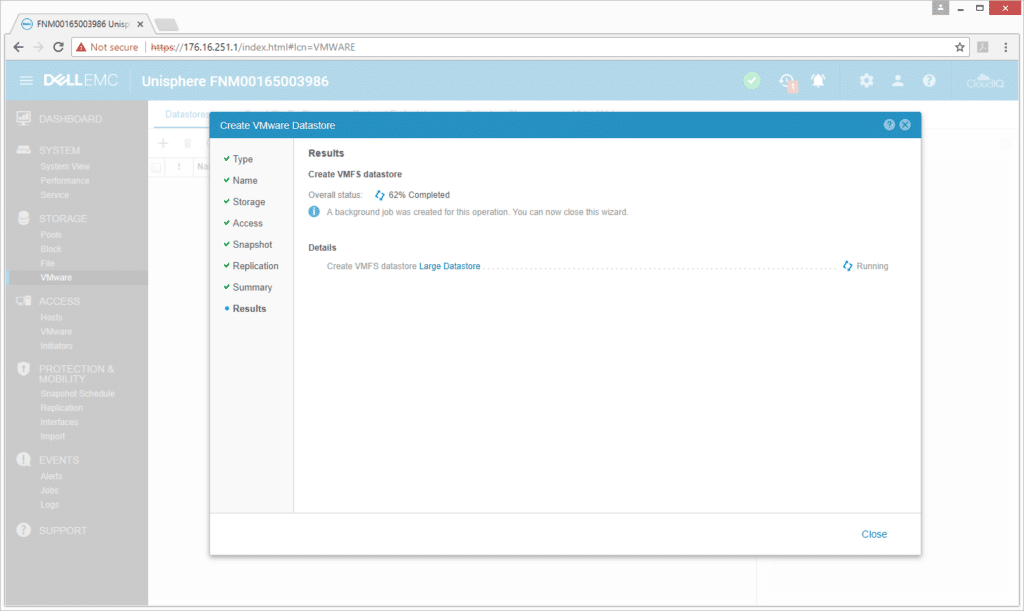Open the running jobs icon in header
Image resolution: width=1024 pixels, height=611 pixels.
click(x=788, y=82)
